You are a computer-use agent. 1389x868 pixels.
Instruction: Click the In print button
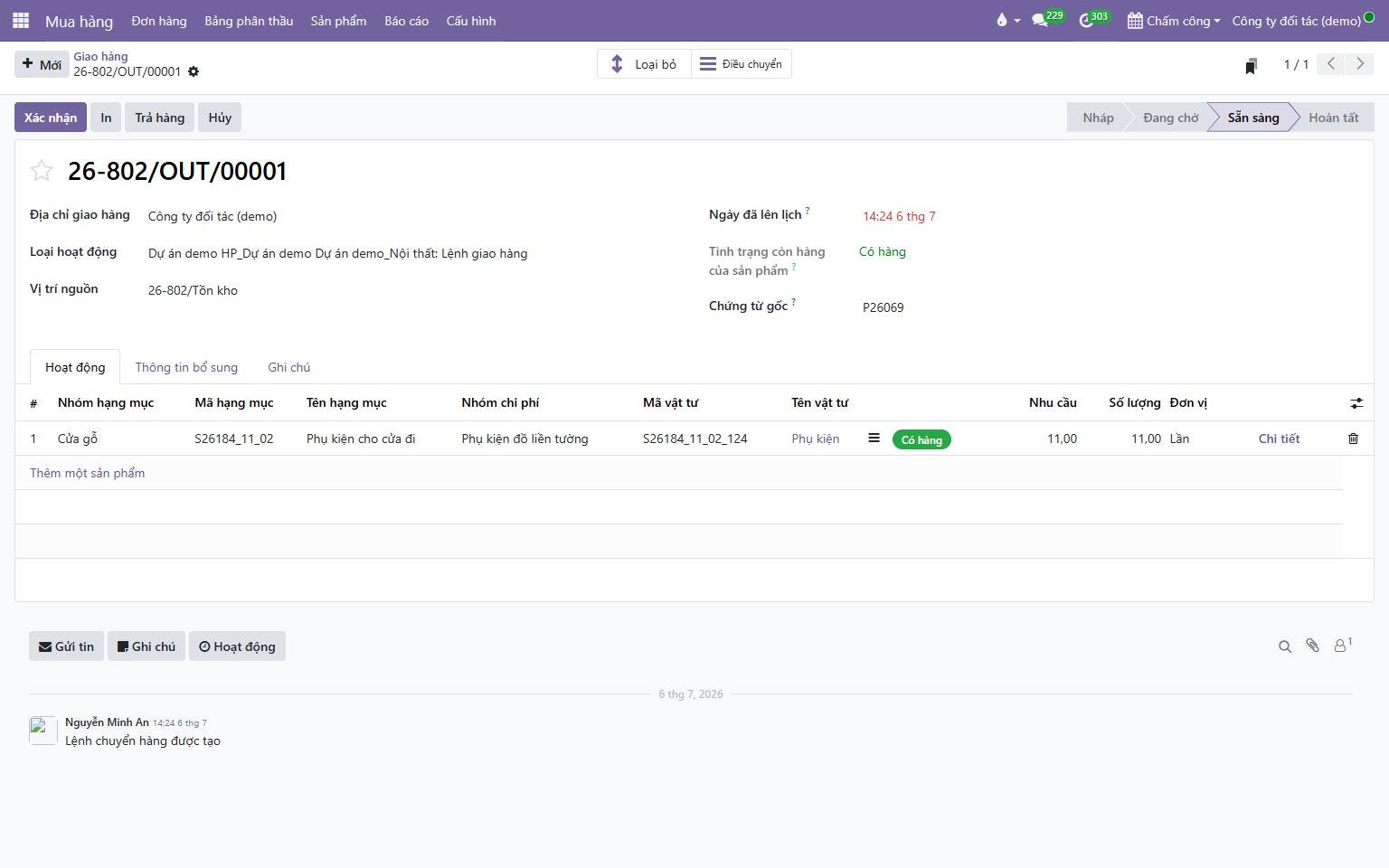point(106,118)
